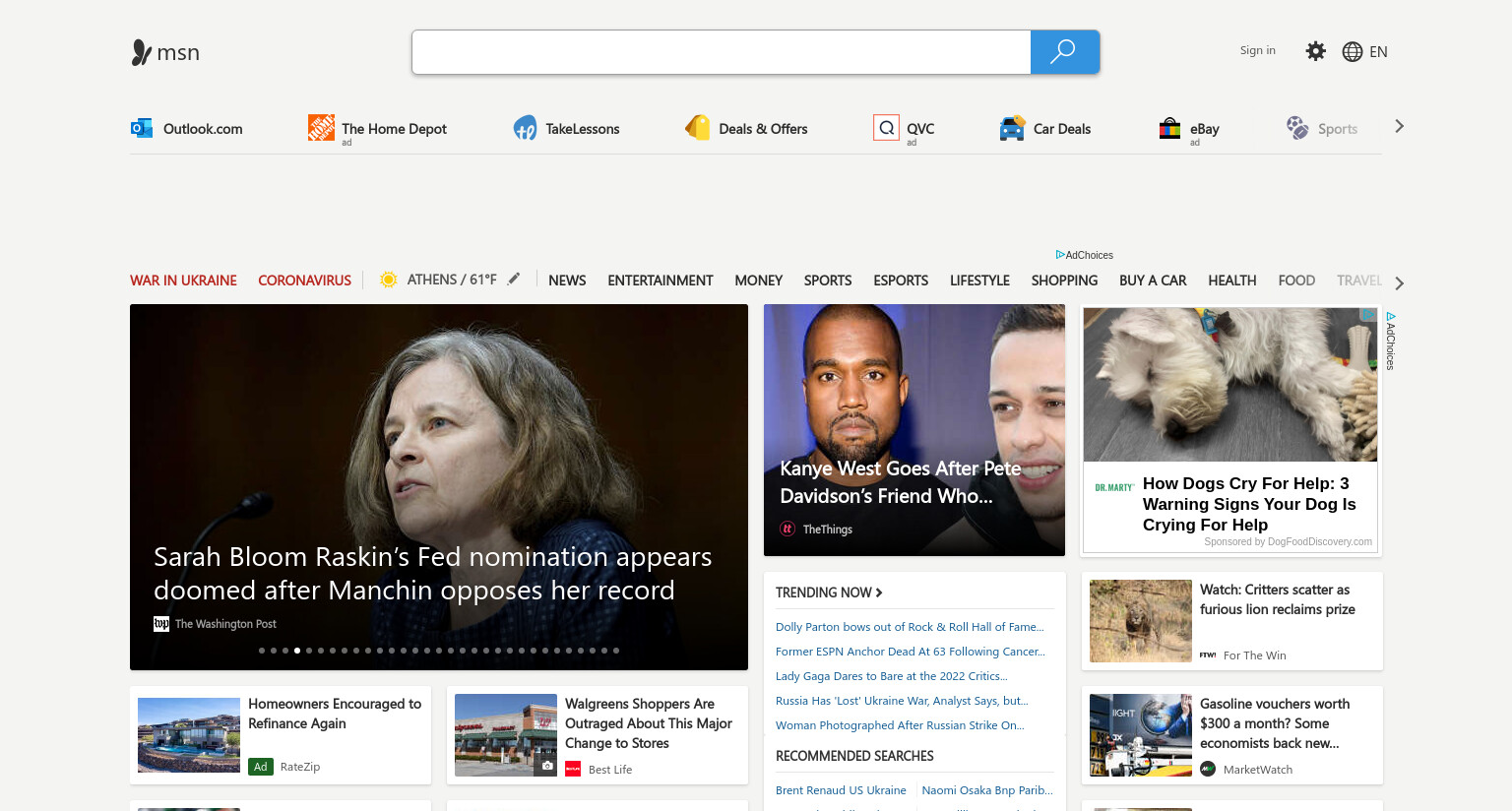Jump to the last carousel slide dot

[x=616, y=651]
